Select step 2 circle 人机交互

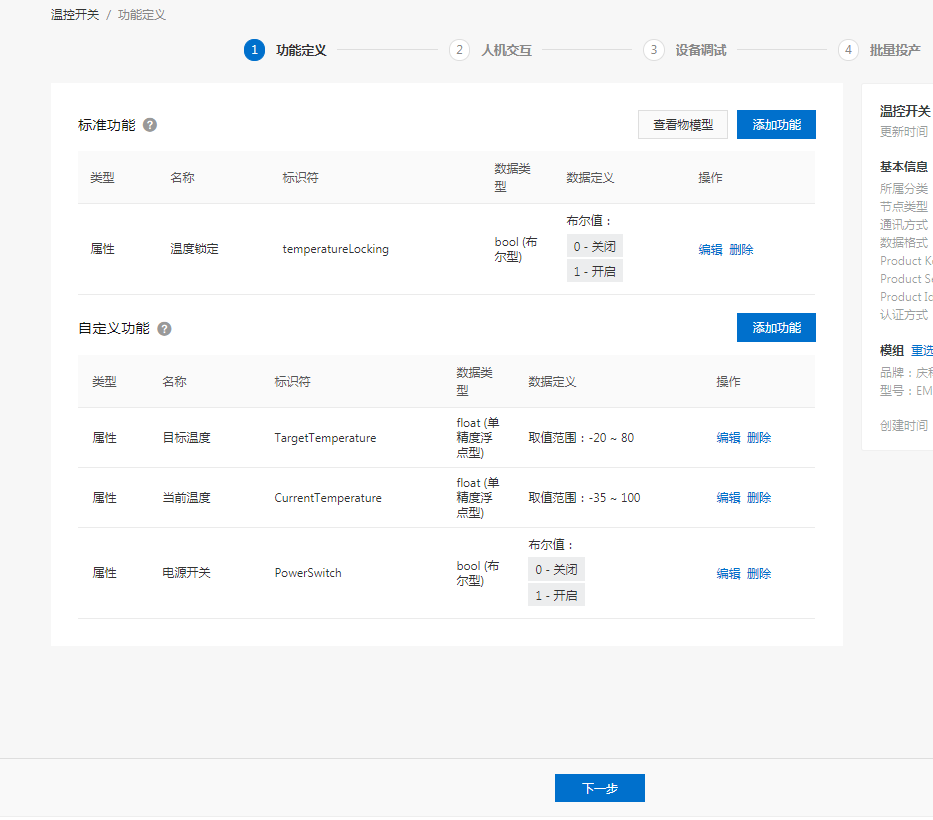[x=459, y=50]
